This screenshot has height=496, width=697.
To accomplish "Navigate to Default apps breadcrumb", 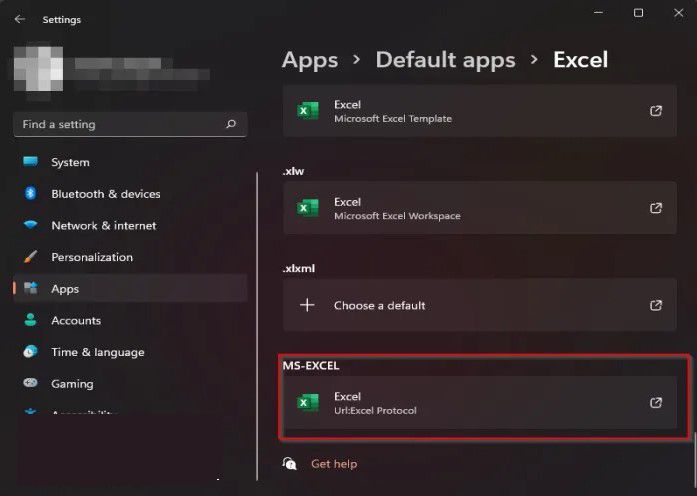I will tap(445, 59).
